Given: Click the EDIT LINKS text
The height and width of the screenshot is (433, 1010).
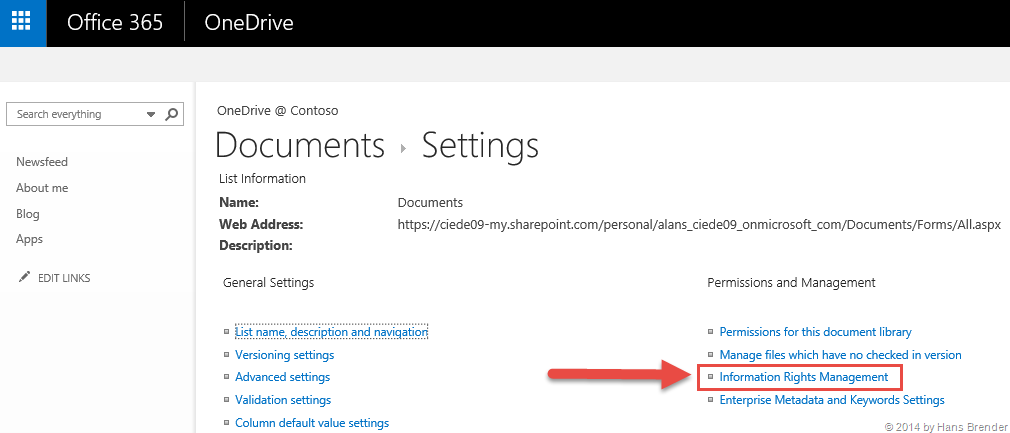Looking at the screenshot, I should coord(64,278).
